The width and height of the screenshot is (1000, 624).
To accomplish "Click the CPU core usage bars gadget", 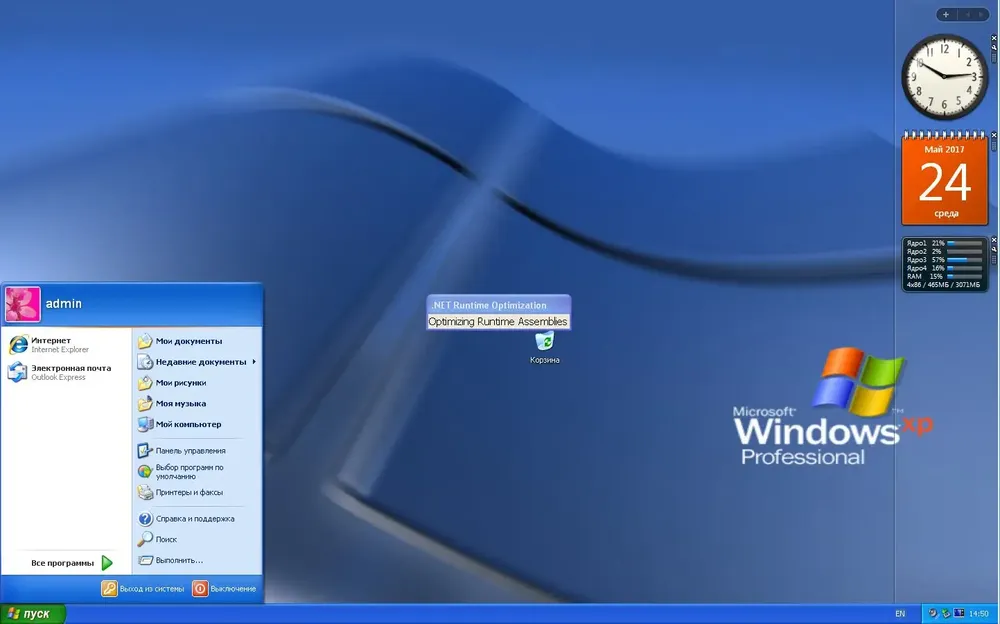I will (945, 264).
